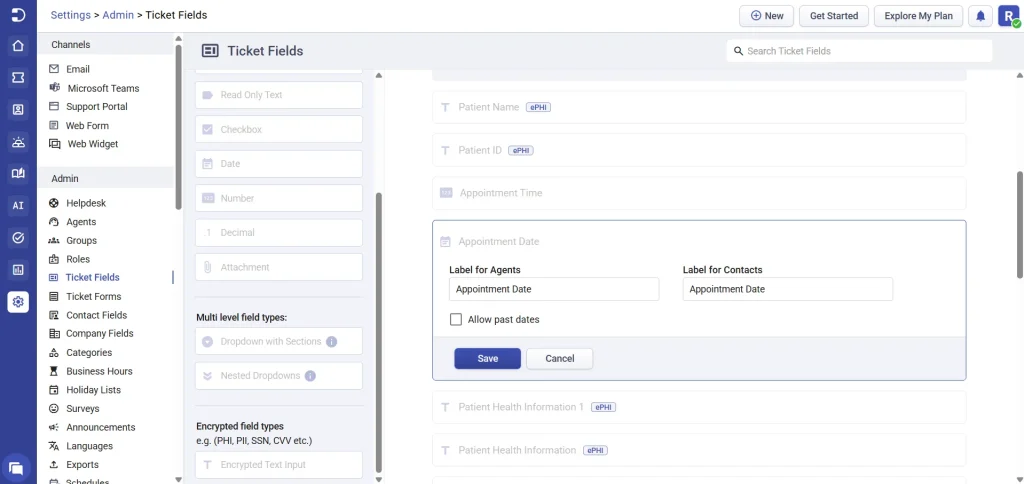Open Groups admin page
The width and height of the screenshot is (1024, 484).
point(81,240)
